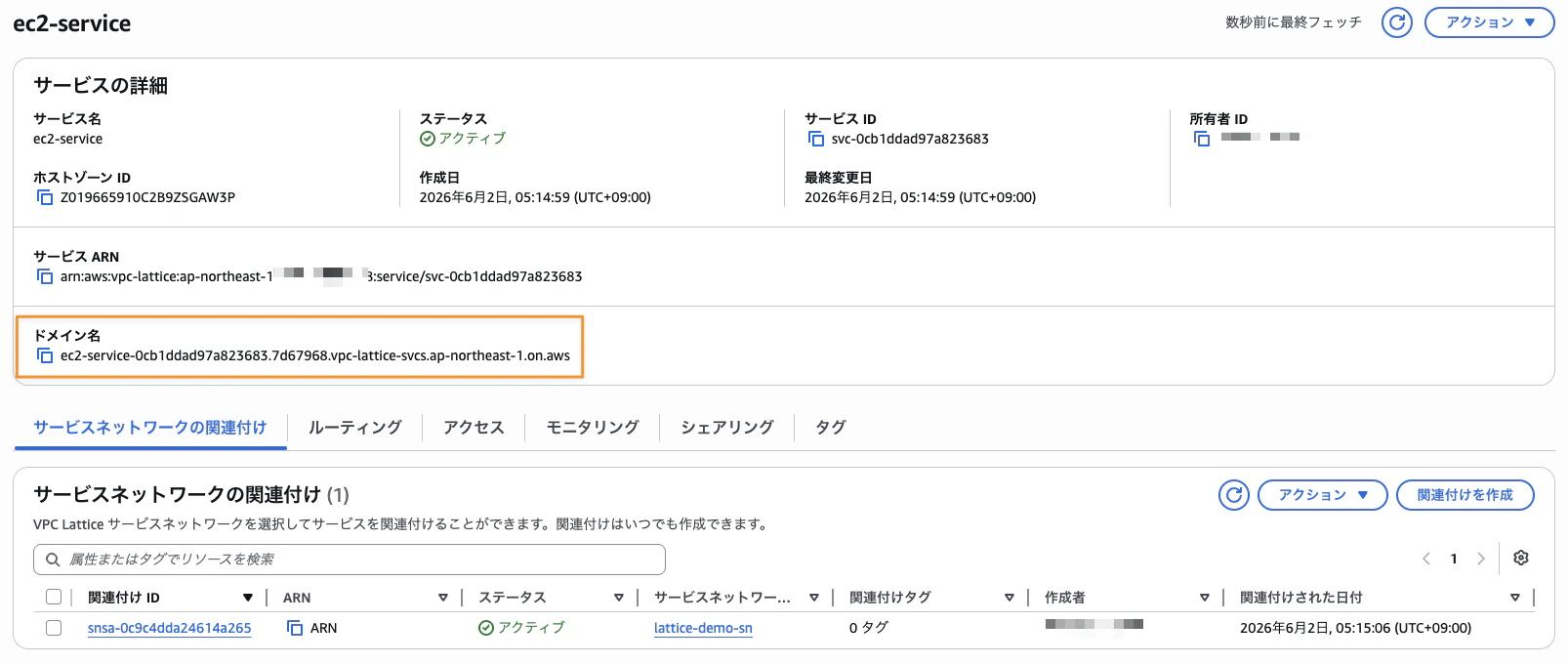Copy the サービス ID value
Screen dimensions: 1568x664
[x=816, y=139]
